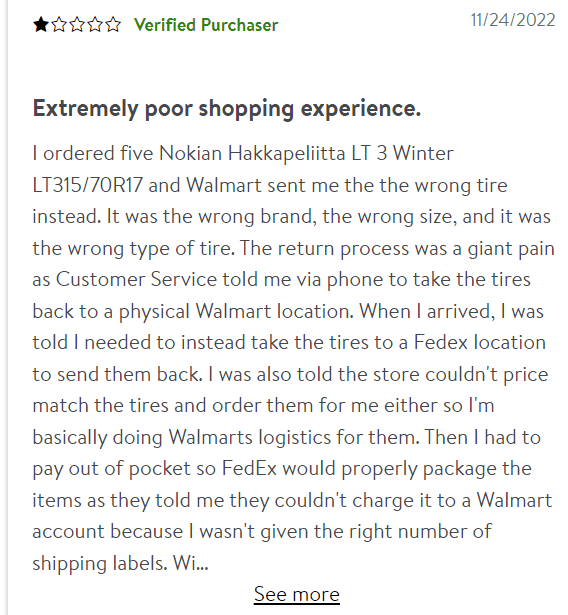The width and height of the screenshot is (568, 615).
Task: Click the 'Extremely poor shopping experience.' heading
Action: 227,108
